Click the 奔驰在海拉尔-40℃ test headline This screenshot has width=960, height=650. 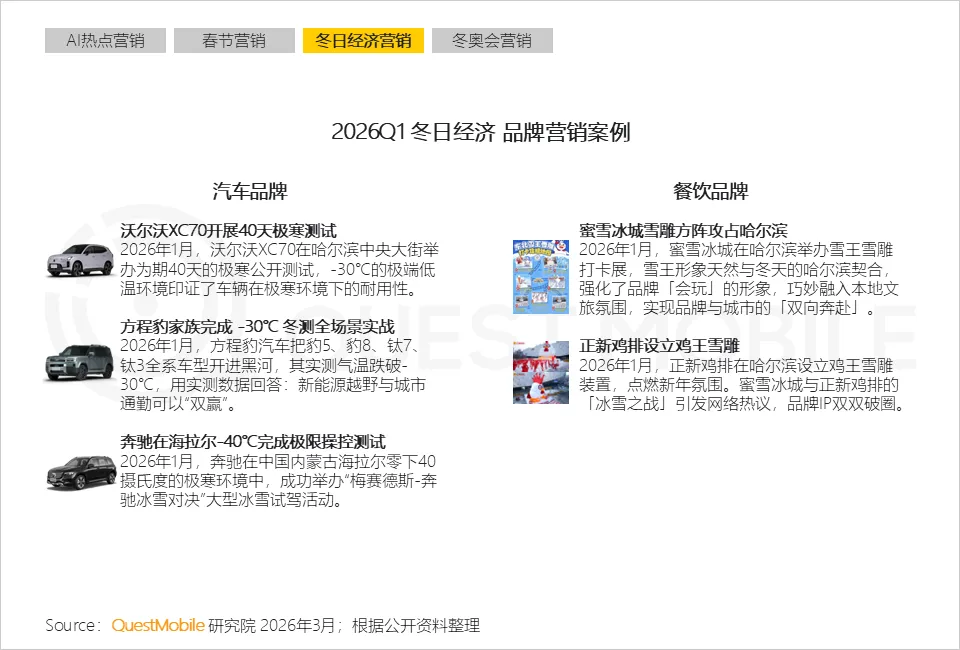coord(252,441)
